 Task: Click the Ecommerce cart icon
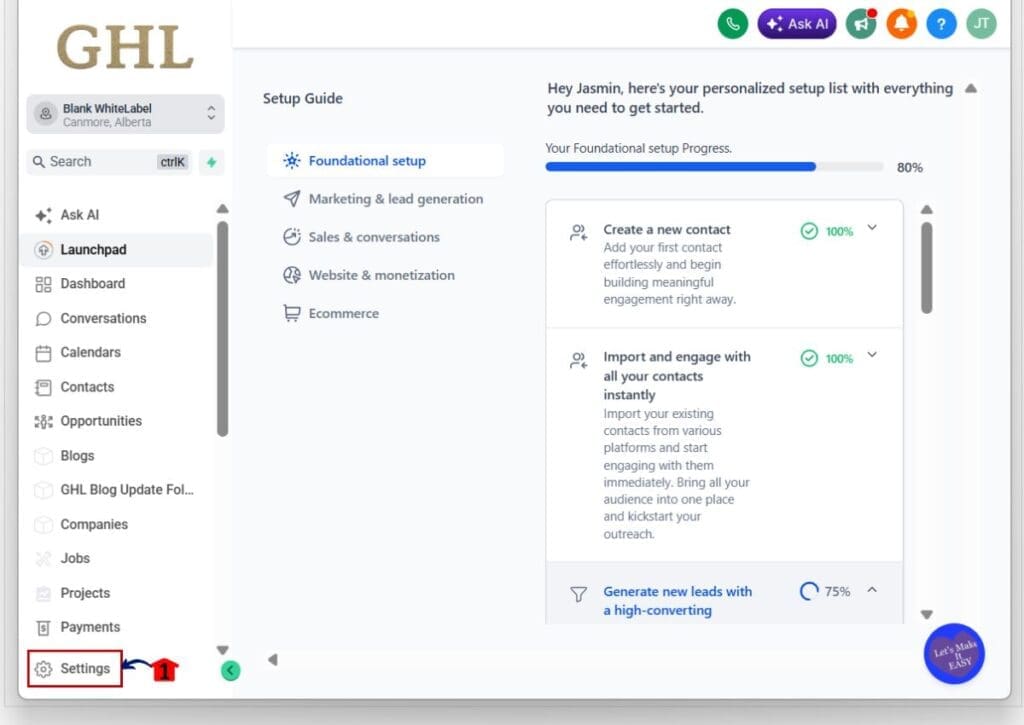[x=291, y=314]
